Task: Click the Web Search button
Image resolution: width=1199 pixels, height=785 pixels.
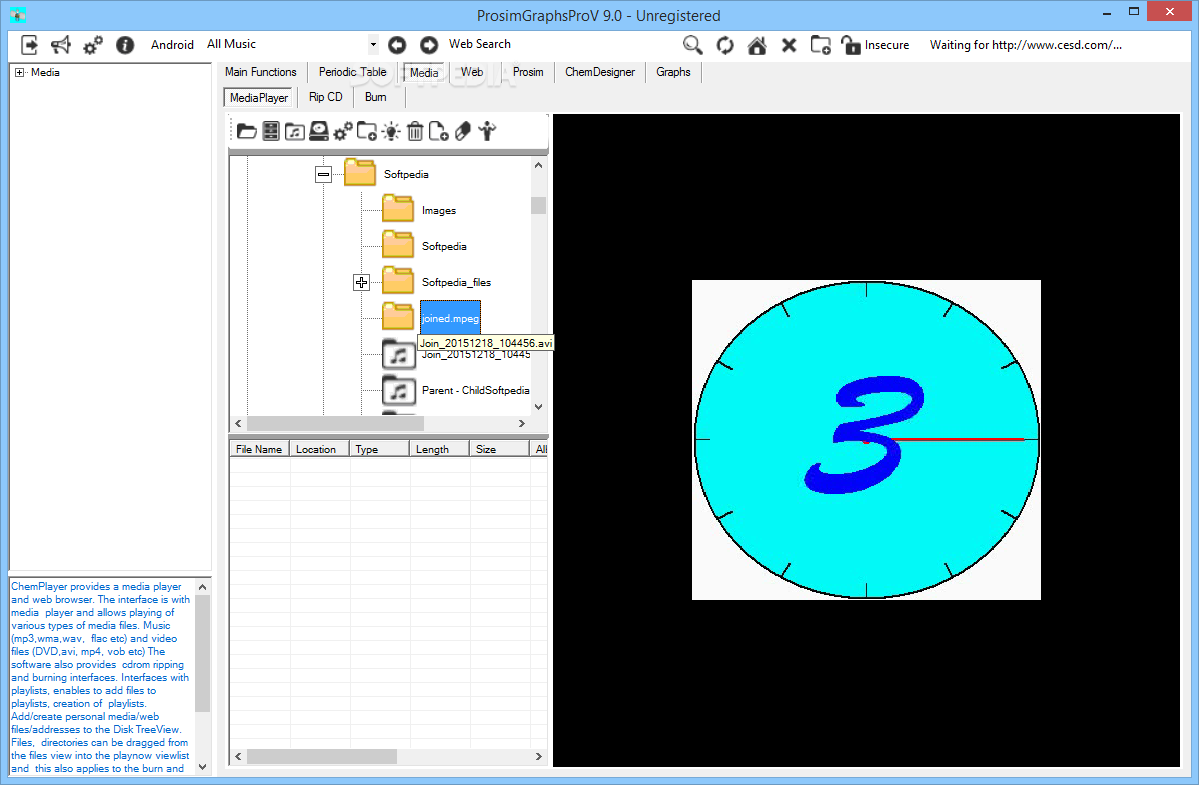Action: click(479, 44)
